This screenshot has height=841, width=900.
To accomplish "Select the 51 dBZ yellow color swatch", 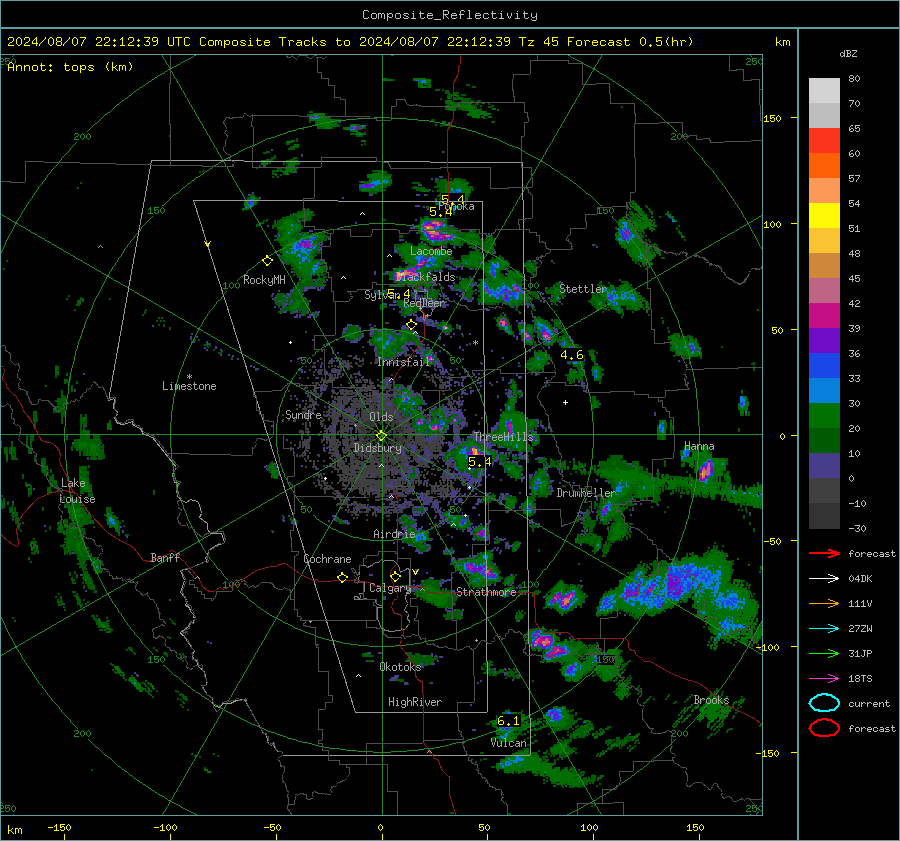I will [x=824, y=215].
